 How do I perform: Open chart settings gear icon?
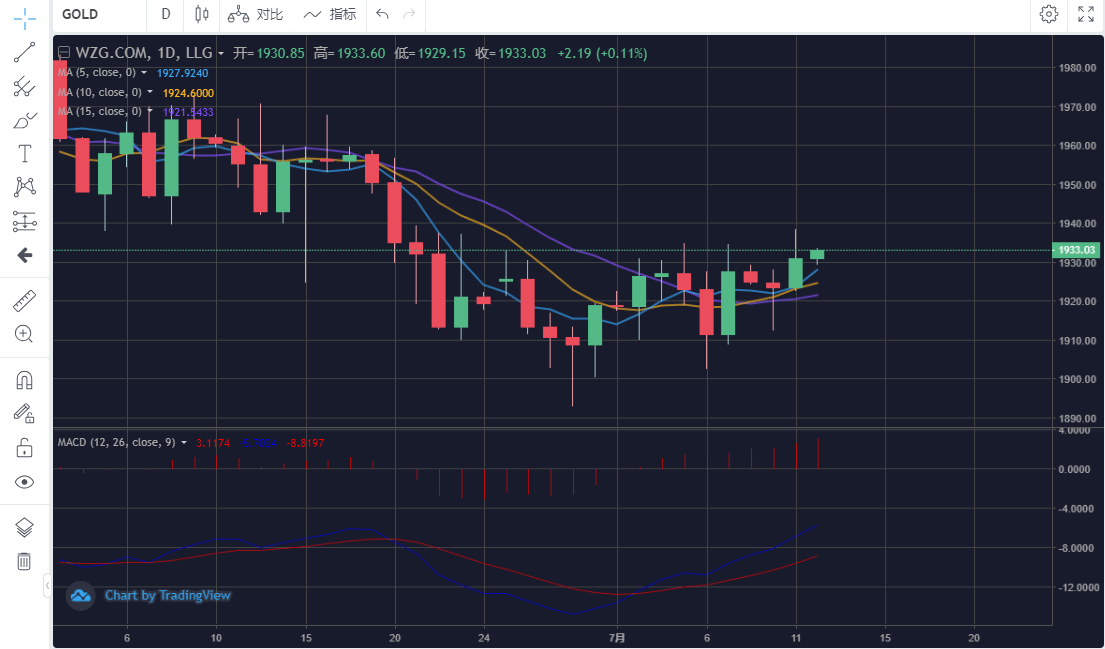(x=1049, y=14)
